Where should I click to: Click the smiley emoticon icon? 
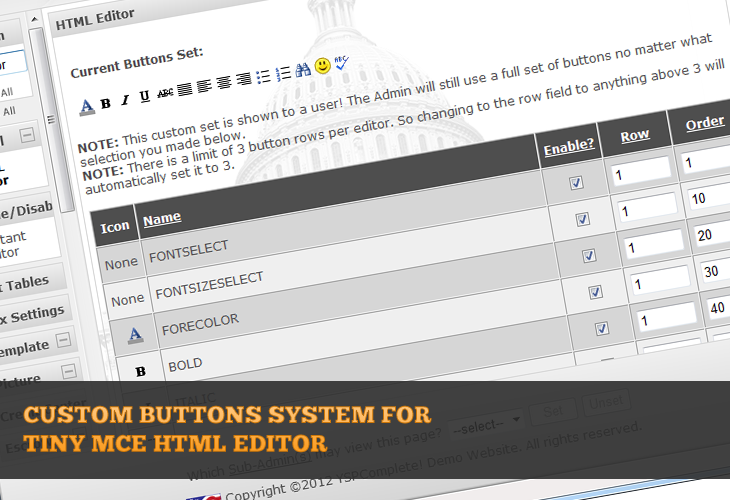click(x=323, y=66)
